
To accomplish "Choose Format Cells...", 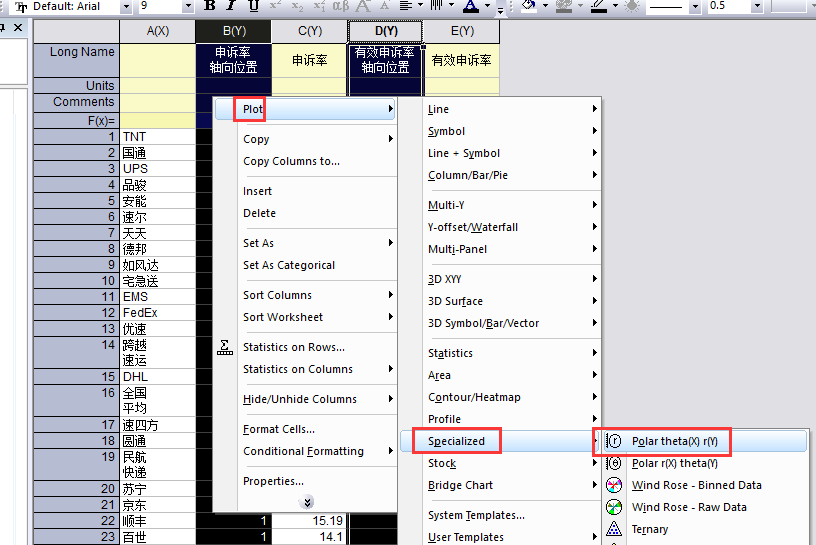I will coord(305,429).
